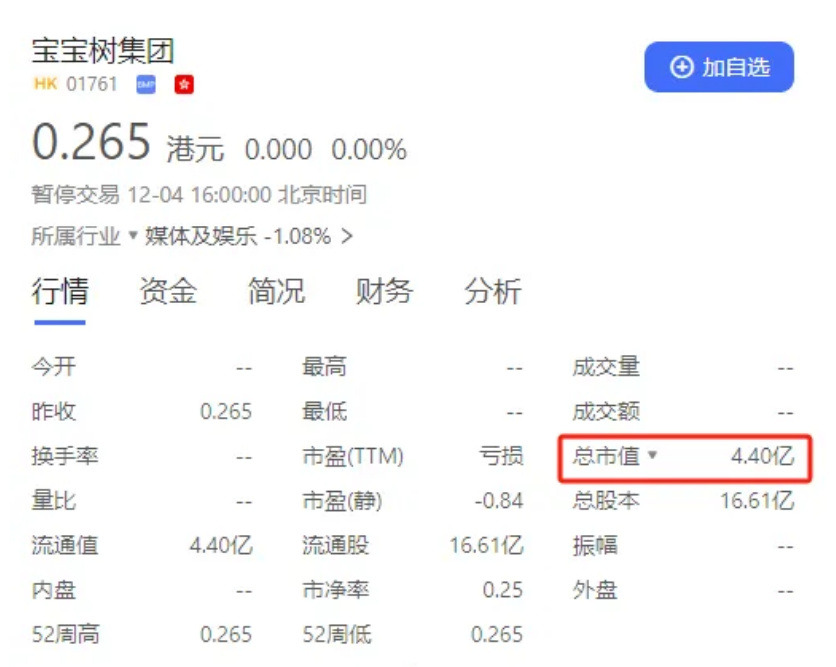The height and width of the screenshot is (667, 836).
Task: Click the yellow HK market tag
Action: click(45, 85)
